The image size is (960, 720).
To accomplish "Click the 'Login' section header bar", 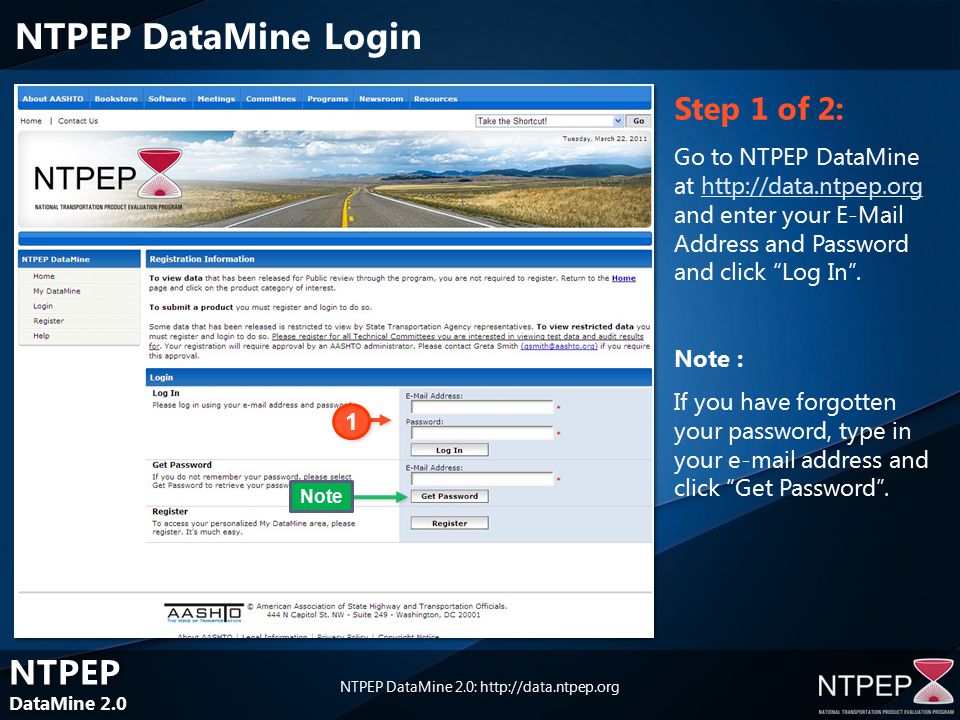I will point(399,377).
